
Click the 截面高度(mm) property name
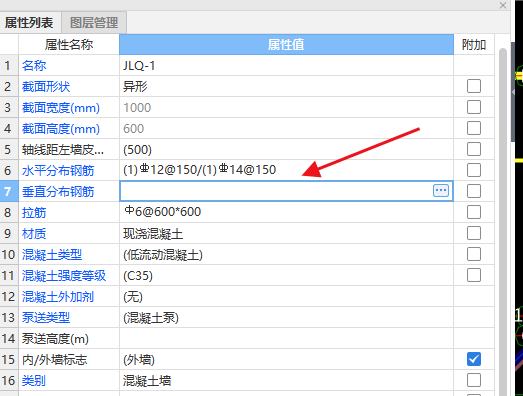[61, 129]
